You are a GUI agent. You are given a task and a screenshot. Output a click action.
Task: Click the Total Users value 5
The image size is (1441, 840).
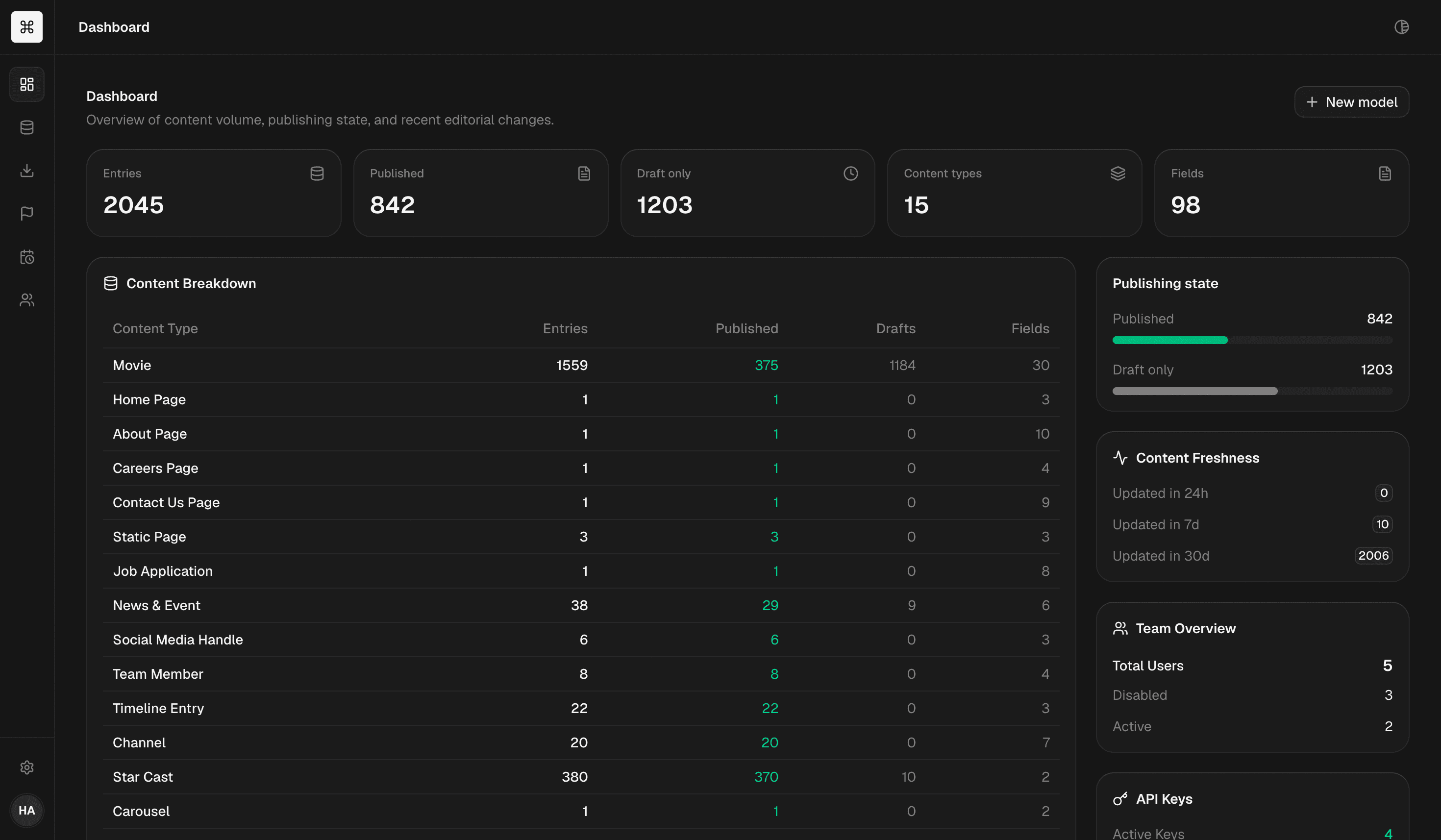tap(1387, 666)
